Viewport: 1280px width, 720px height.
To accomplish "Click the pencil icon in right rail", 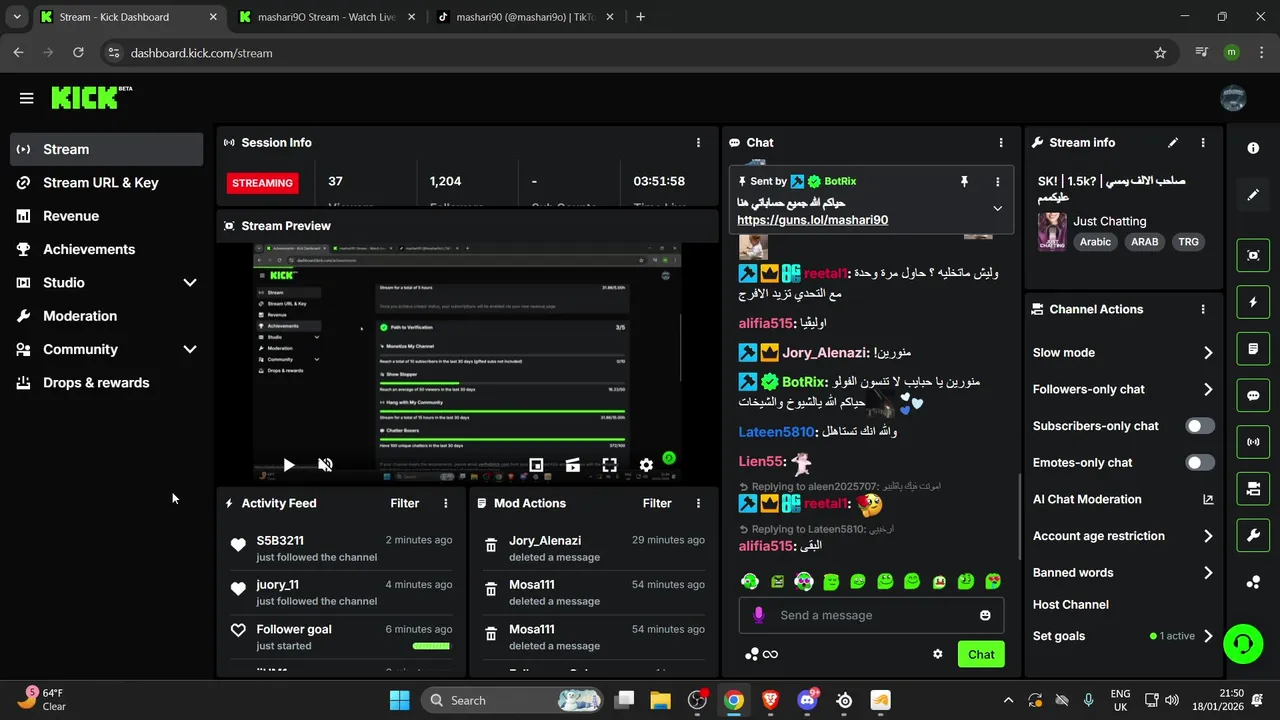I will click(1253, 195).
